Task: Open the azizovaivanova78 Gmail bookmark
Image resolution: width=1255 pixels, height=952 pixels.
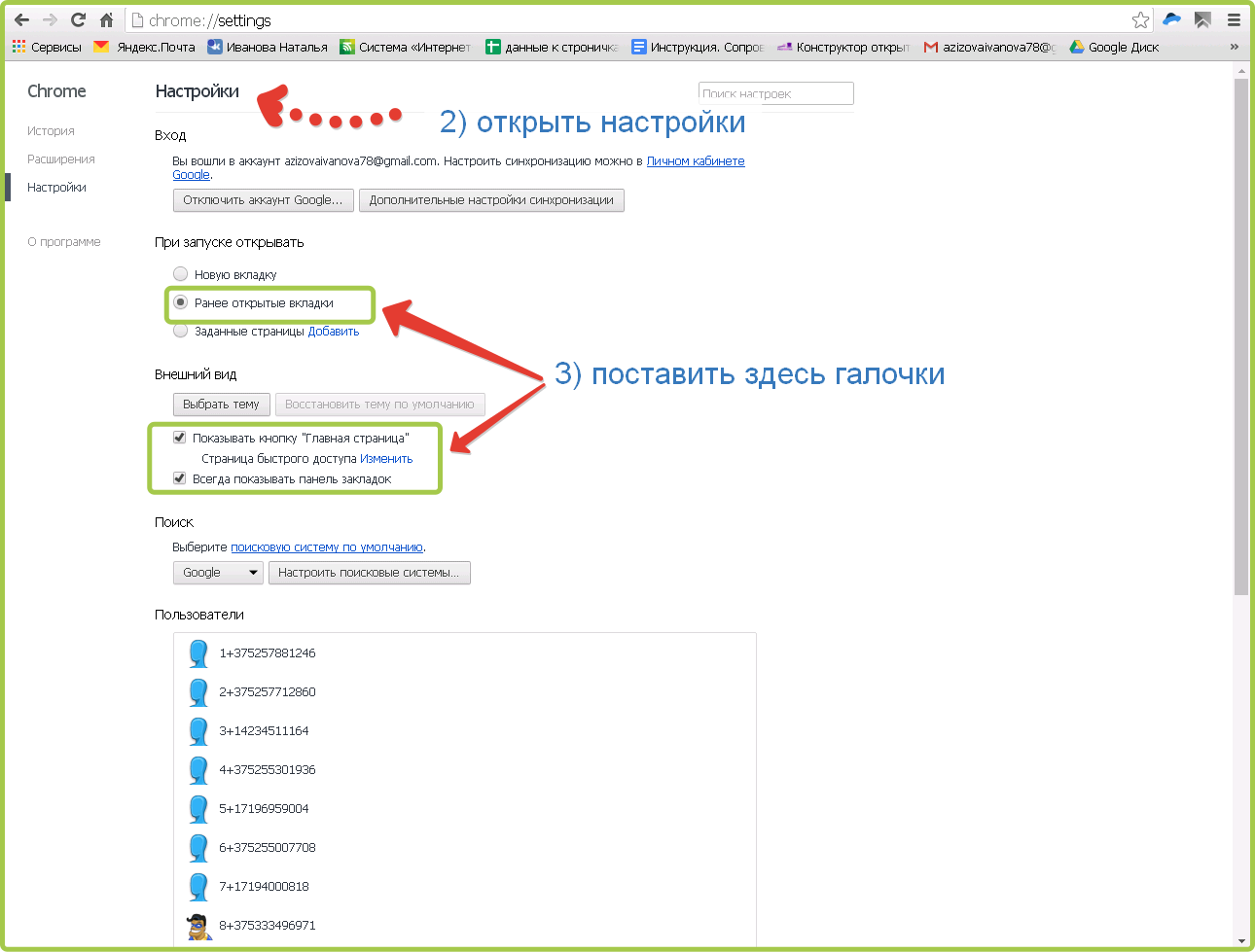Action: coord(990,47)
